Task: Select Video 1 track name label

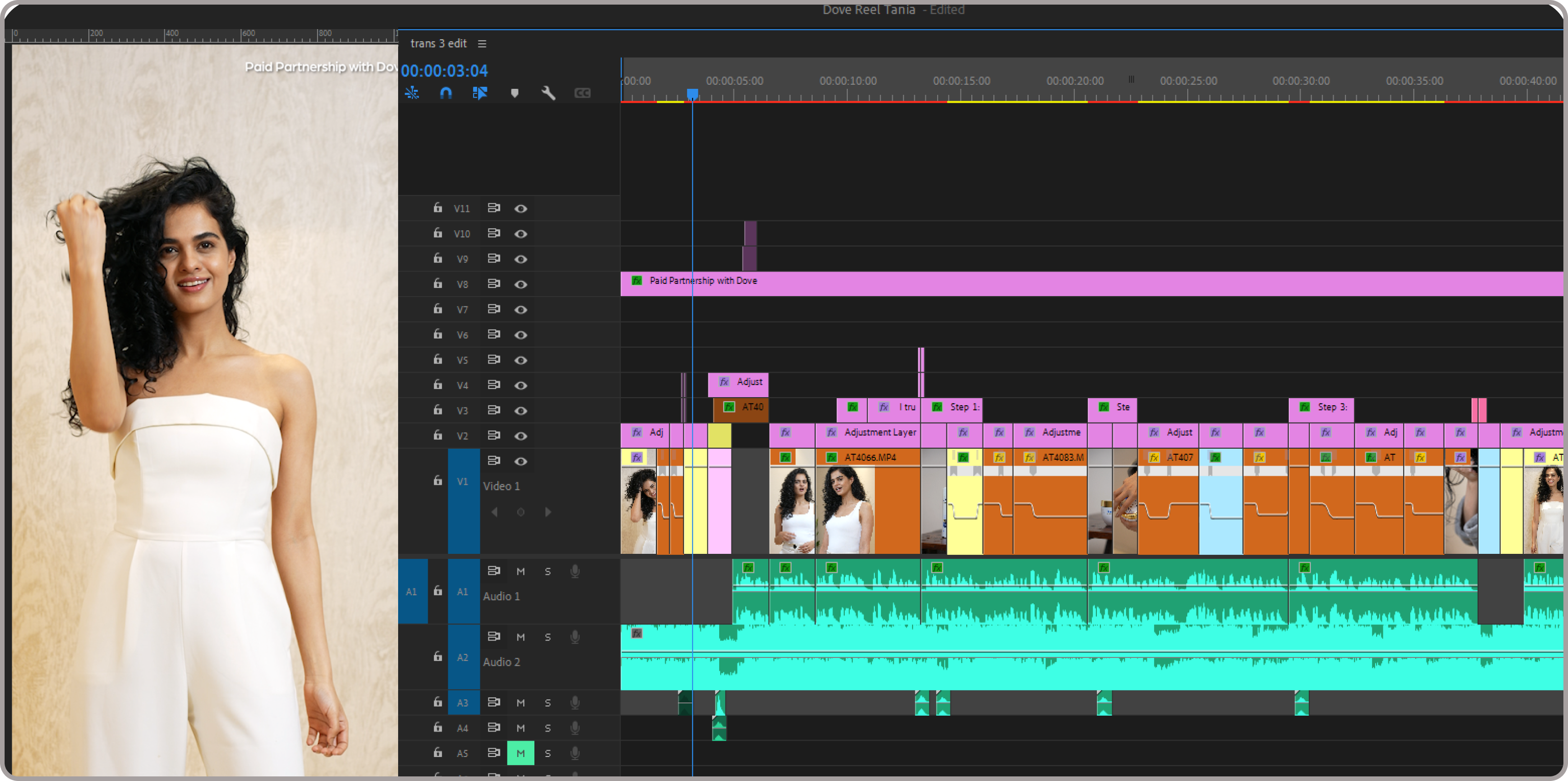Action: click(501, 486)
